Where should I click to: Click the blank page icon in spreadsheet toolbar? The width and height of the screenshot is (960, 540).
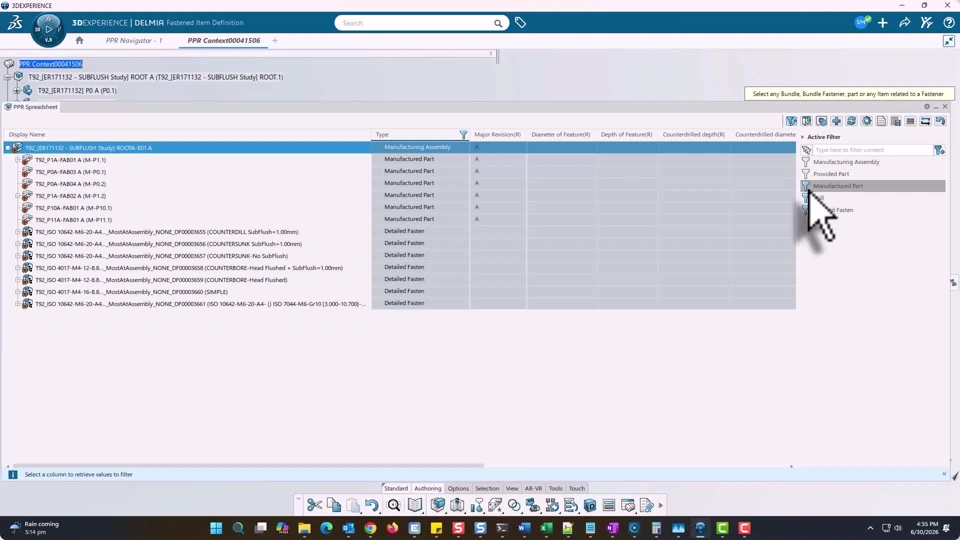click(x=881, y=121)
